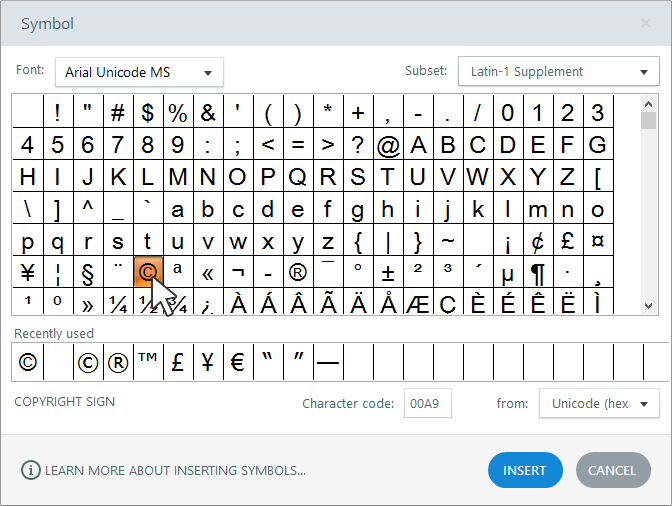Pick the yen sign in Recently used
This screenshot has height=506, width=672.
207,363
